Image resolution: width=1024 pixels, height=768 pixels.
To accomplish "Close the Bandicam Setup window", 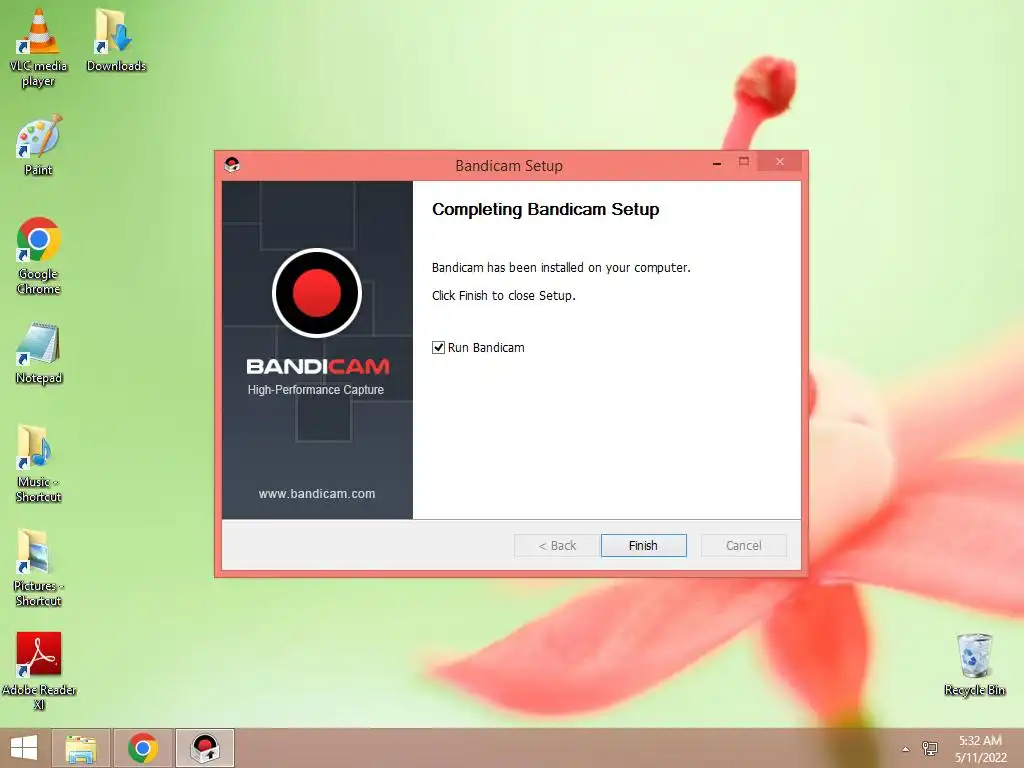I will click(x=780, y=162).
